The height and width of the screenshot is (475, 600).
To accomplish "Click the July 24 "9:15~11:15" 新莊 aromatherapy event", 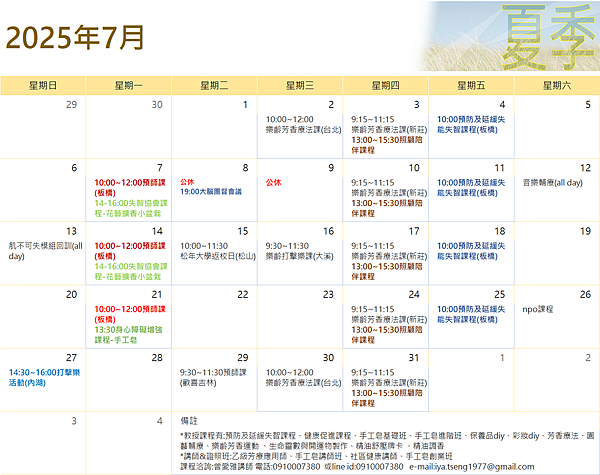I will [389, 314].
